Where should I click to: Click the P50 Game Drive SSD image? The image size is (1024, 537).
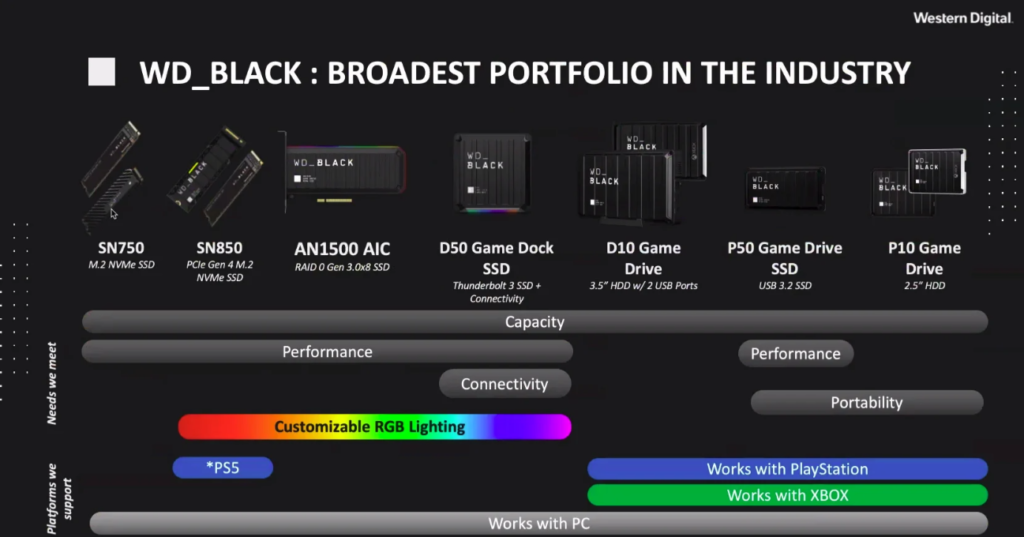786,189
